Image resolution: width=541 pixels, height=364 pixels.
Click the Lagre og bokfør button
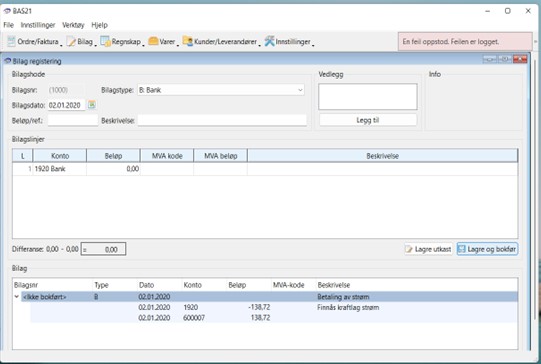point(488,249)
